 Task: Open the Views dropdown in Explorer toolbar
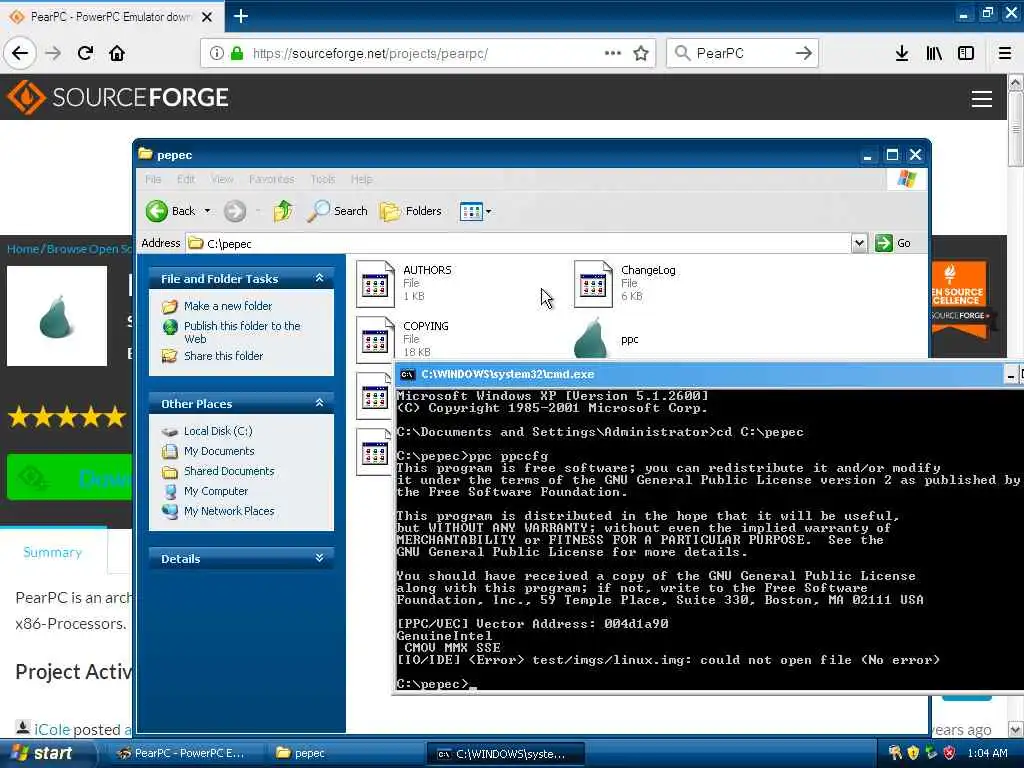pos(475,211)
